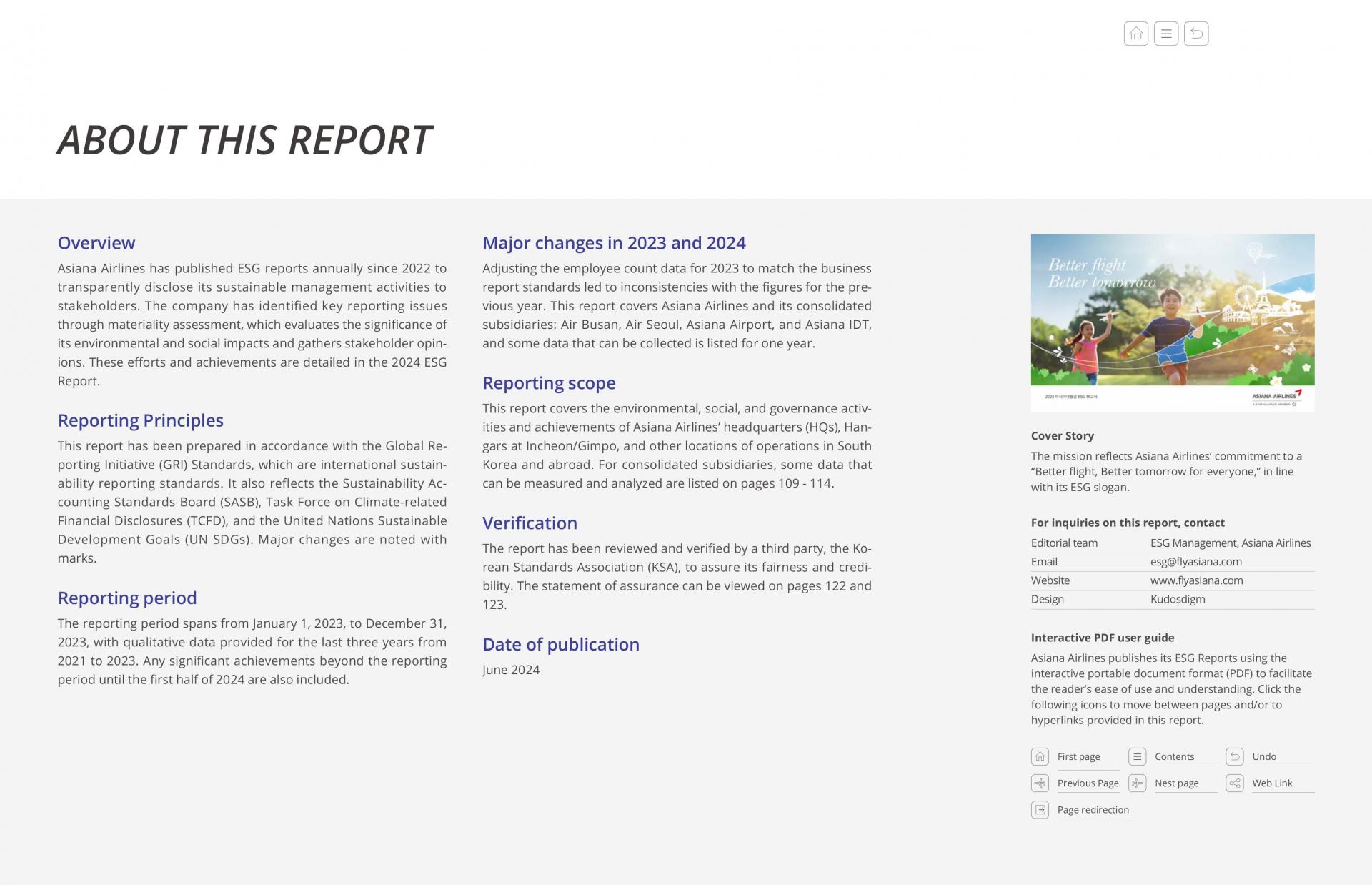The height and width of the screenshot is (885, 1372).
Task: Click the home icon in top navigation
Action: tap(1135, 34)
